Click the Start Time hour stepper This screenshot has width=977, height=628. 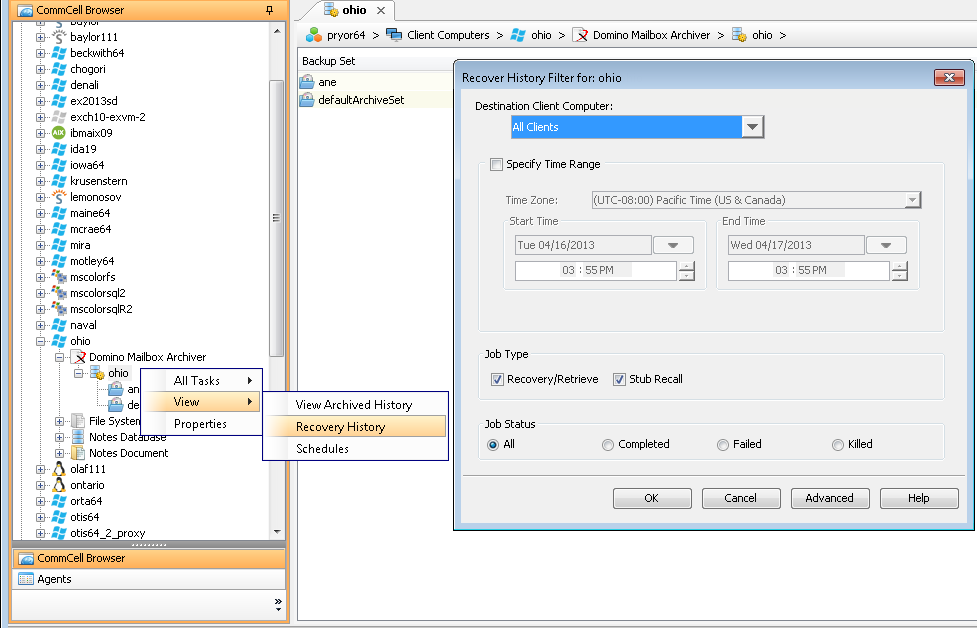pyautogui.click(x=687, y=271)
